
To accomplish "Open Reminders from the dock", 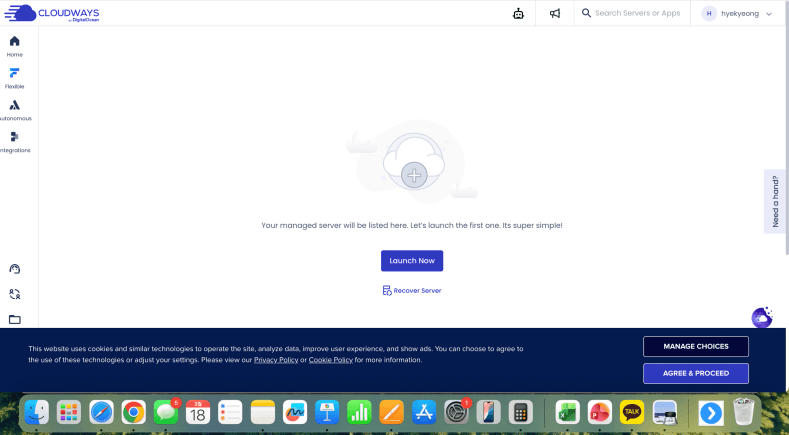I will pyautogui.click(x=230, y=413).
